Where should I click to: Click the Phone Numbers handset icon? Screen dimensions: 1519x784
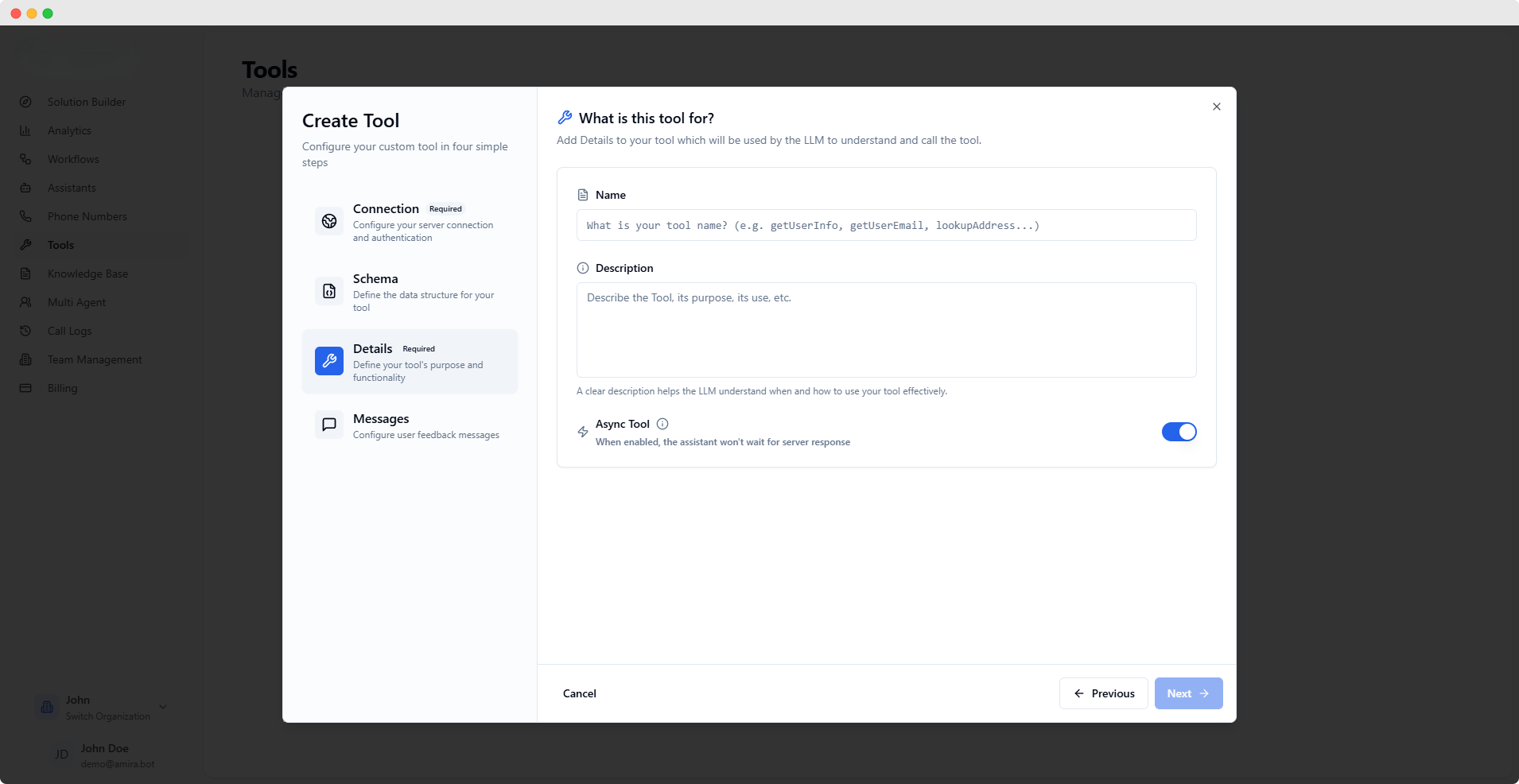click(25, 216)
